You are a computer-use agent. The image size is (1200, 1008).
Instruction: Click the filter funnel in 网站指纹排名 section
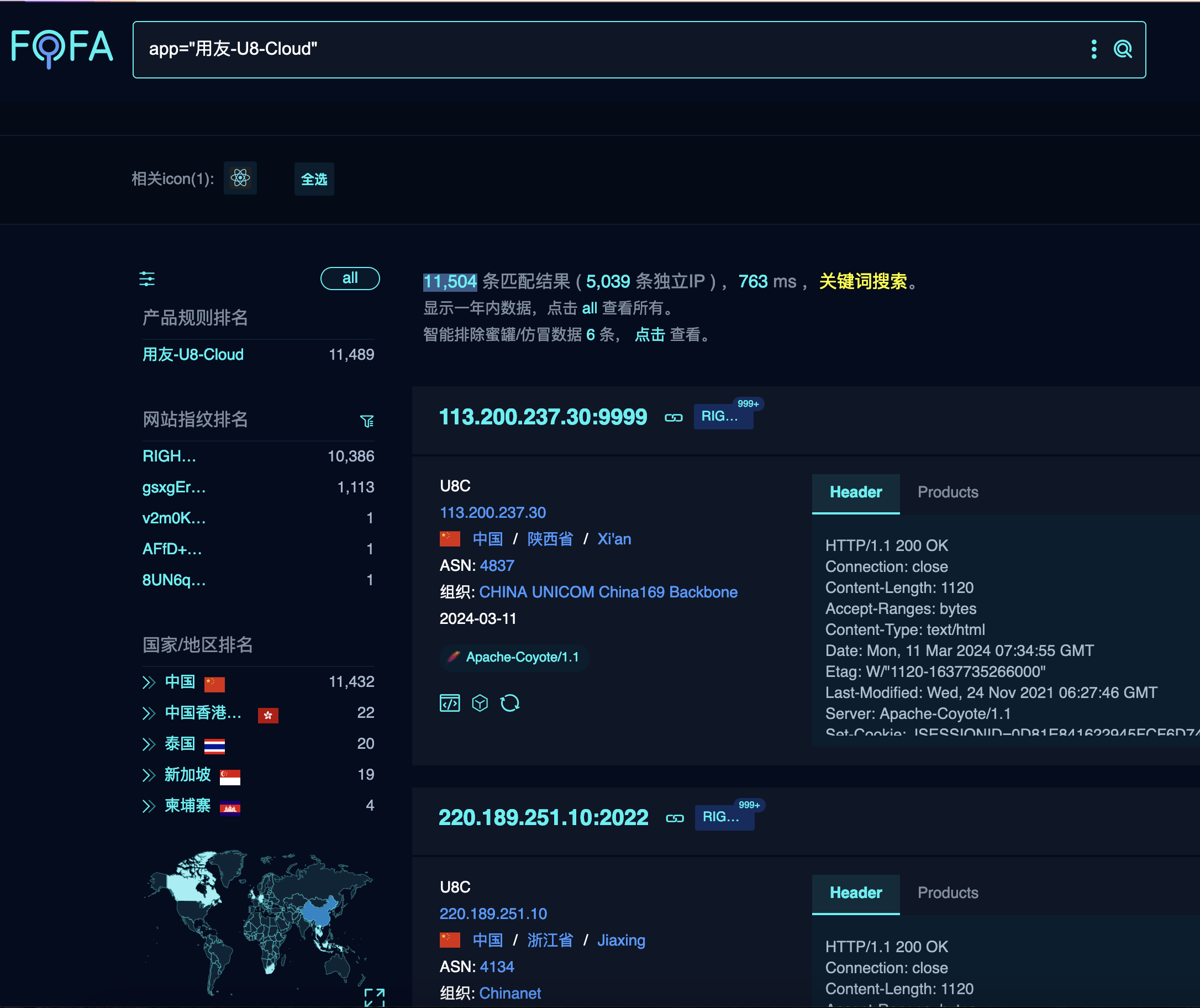367,421
